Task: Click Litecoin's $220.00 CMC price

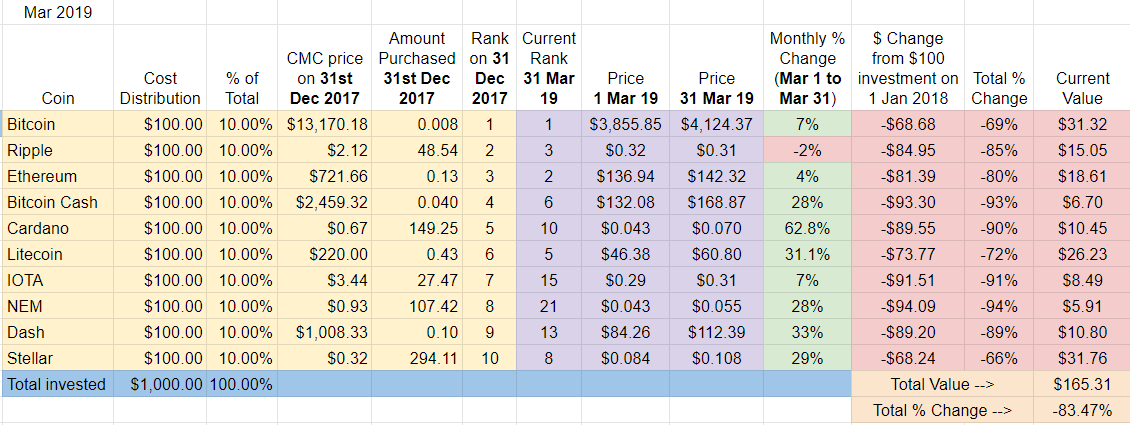Action: coord(324,254)
